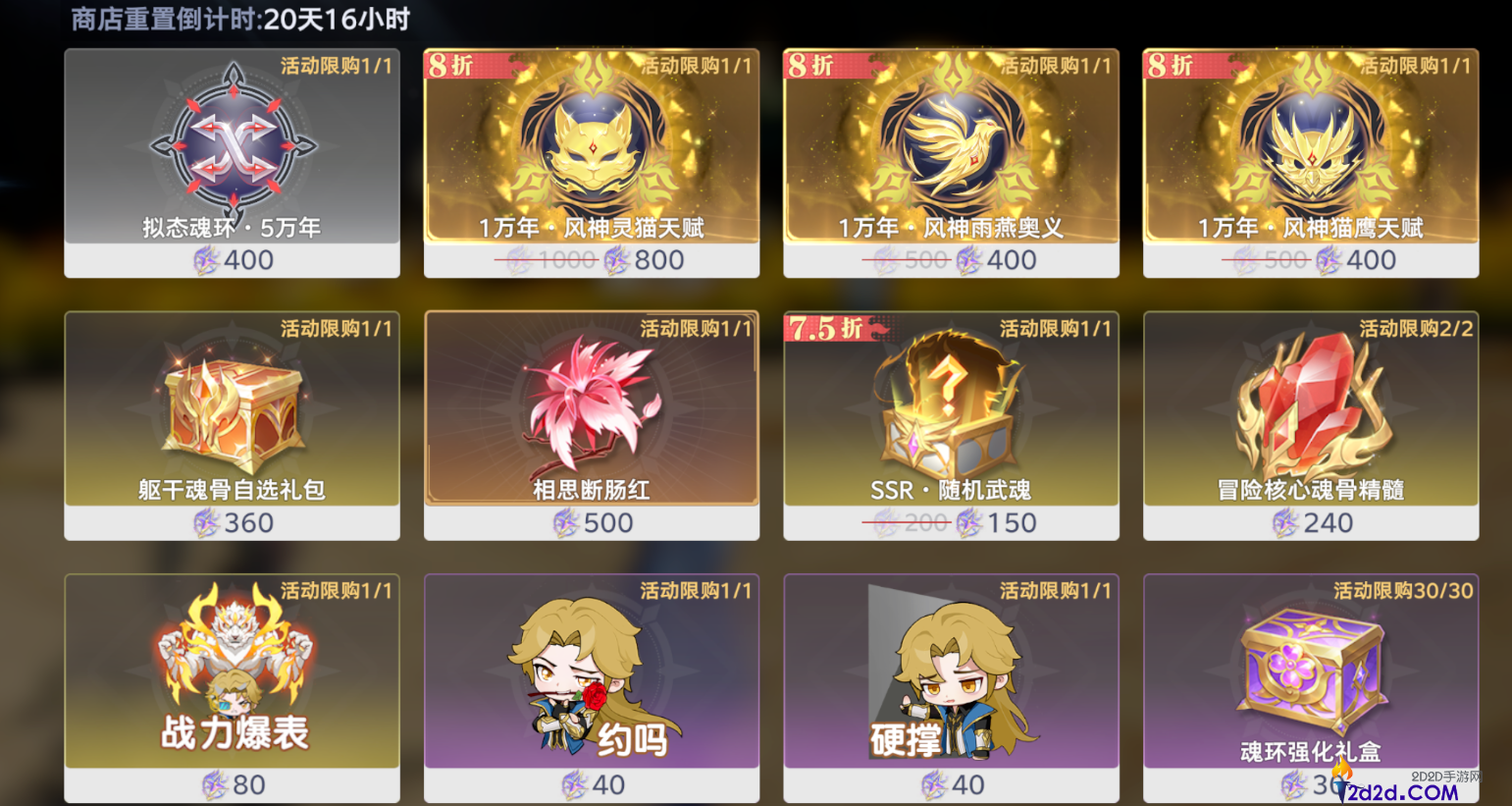Viewport: 1512px width, 806px height.
Task: Buy 风神灵猫天赋 at discounted 800 price
Action: (592, 260)
